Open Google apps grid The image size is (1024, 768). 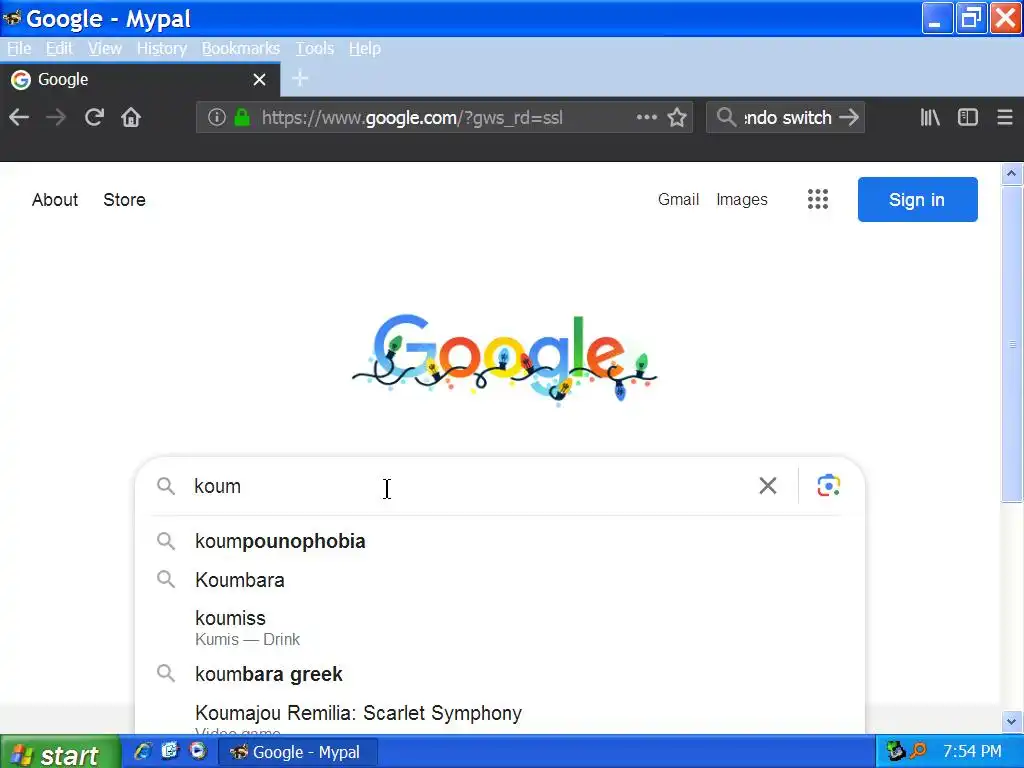[x=818, y=199]
